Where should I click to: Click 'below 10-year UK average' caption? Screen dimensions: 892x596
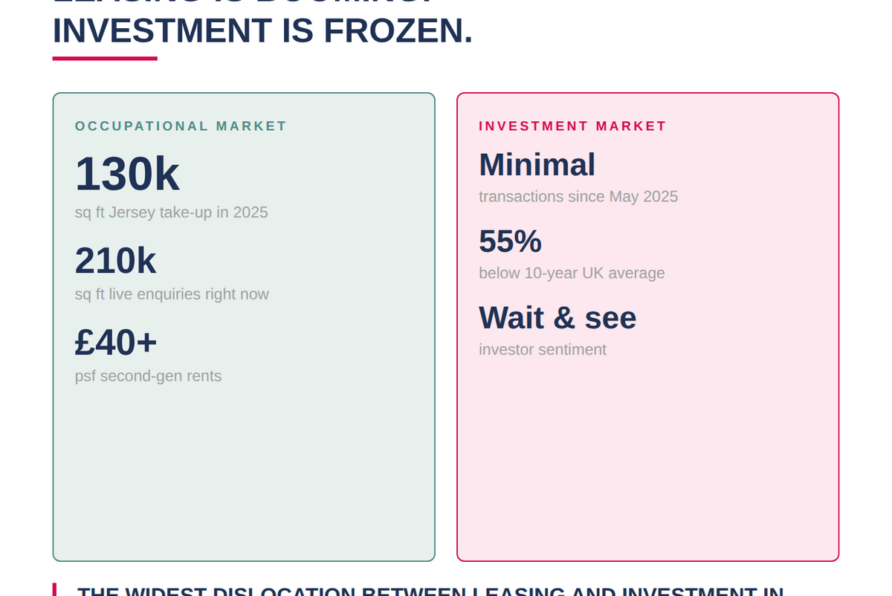tap(572, 273)
